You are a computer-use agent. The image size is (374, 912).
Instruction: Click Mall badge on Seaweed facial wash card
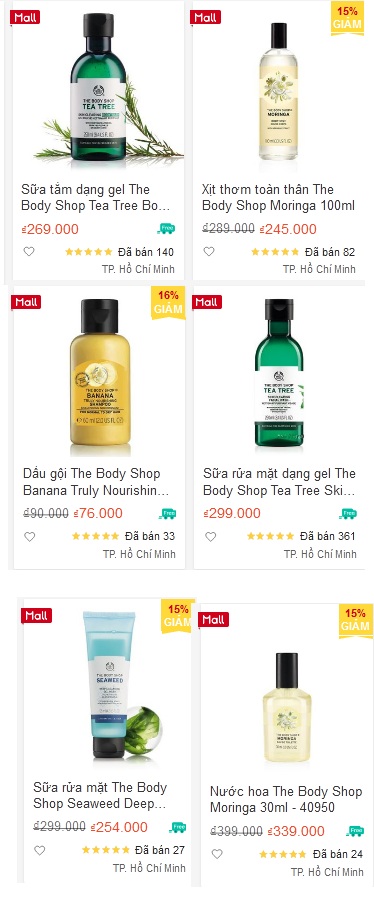click(x=37, y=615)
